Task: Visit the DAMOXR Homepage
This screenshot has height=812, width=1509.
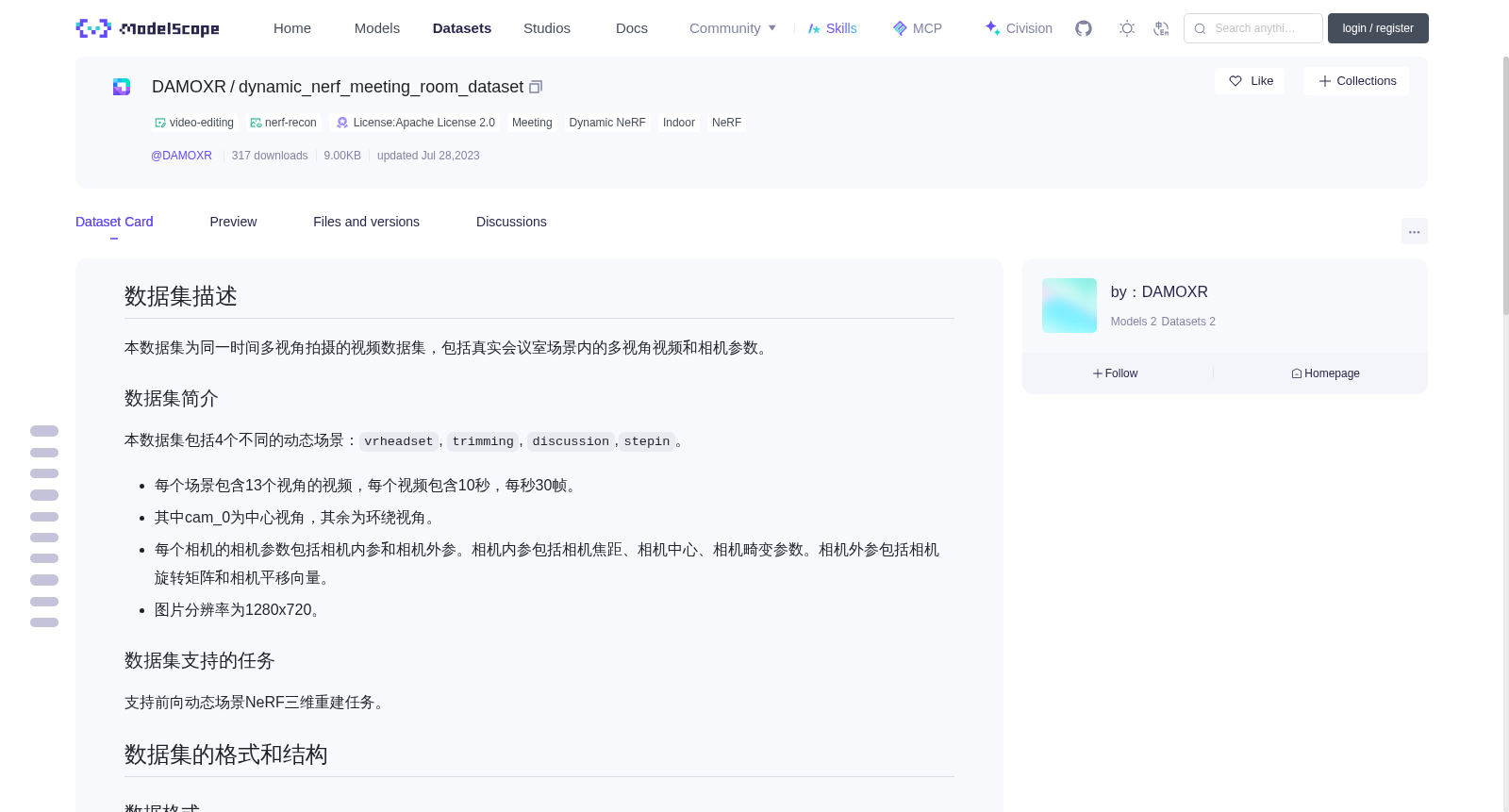Action: point(1325,373)
